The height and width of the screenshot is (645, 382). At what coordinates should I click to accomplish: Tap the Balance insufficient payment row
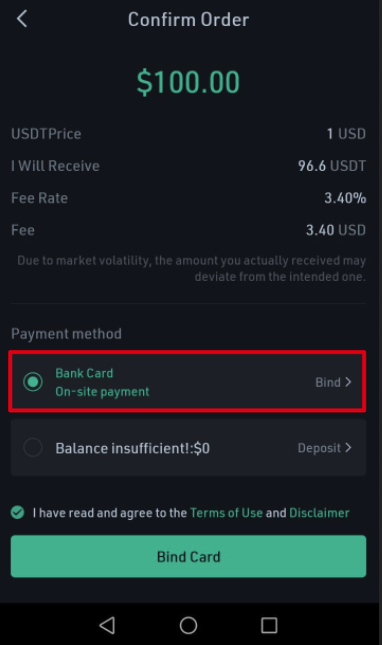[x=188, y=448]
